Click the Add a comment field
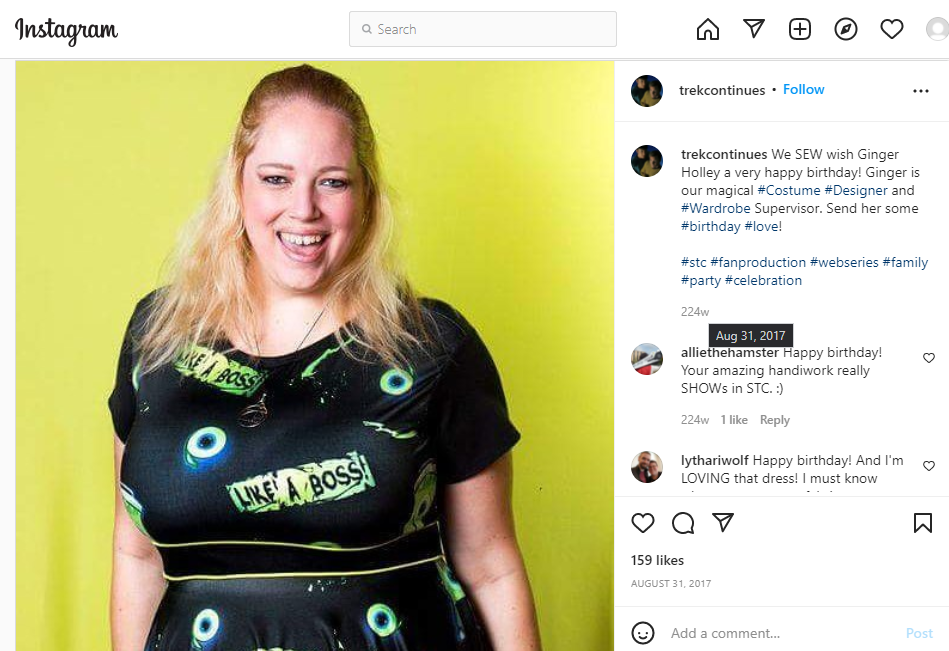Viewport: 949px width, 651px height. (x=781, y=633)
